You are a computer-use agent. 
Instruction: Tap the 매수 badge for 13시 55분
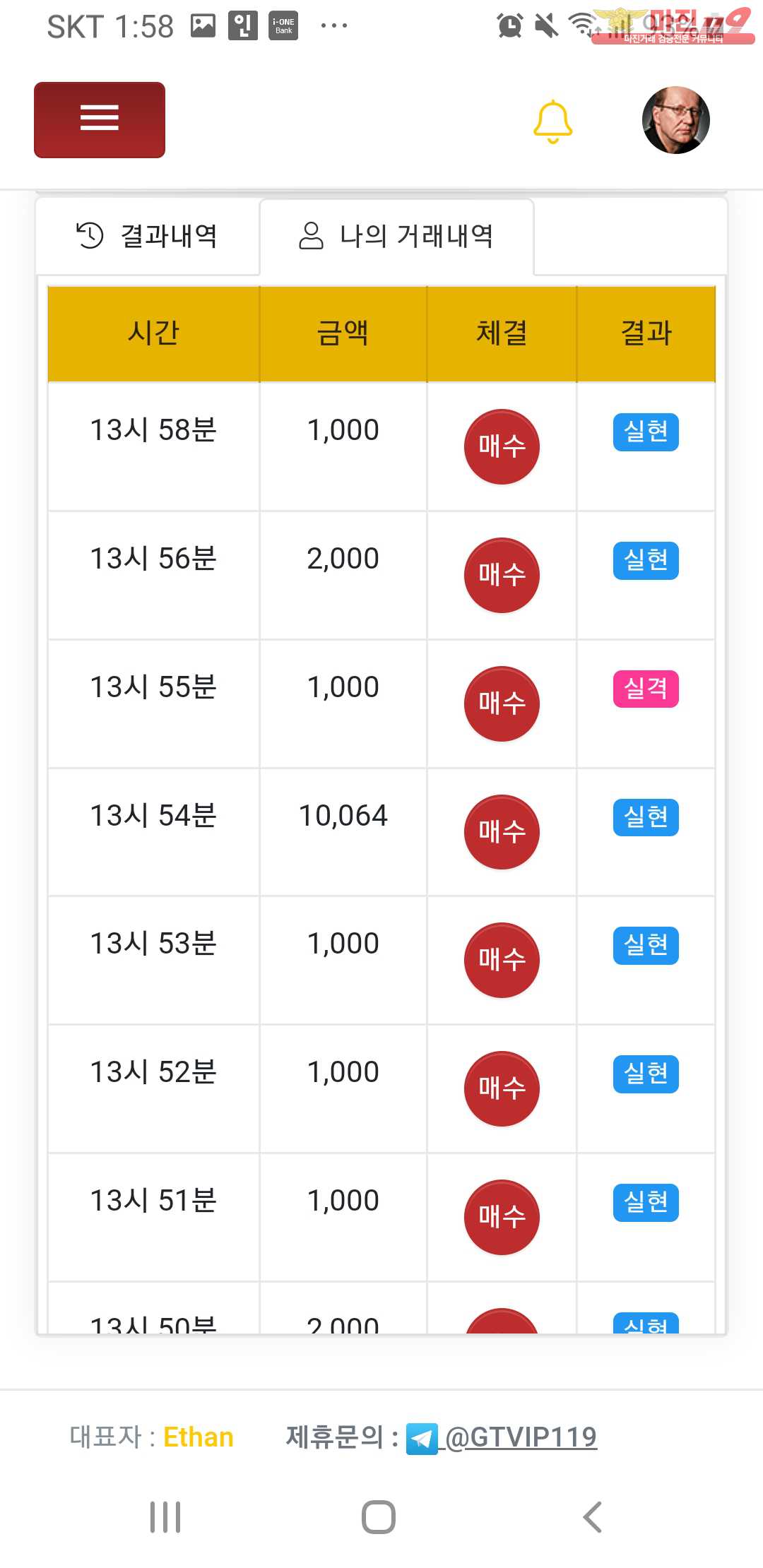tap(502, 703)
